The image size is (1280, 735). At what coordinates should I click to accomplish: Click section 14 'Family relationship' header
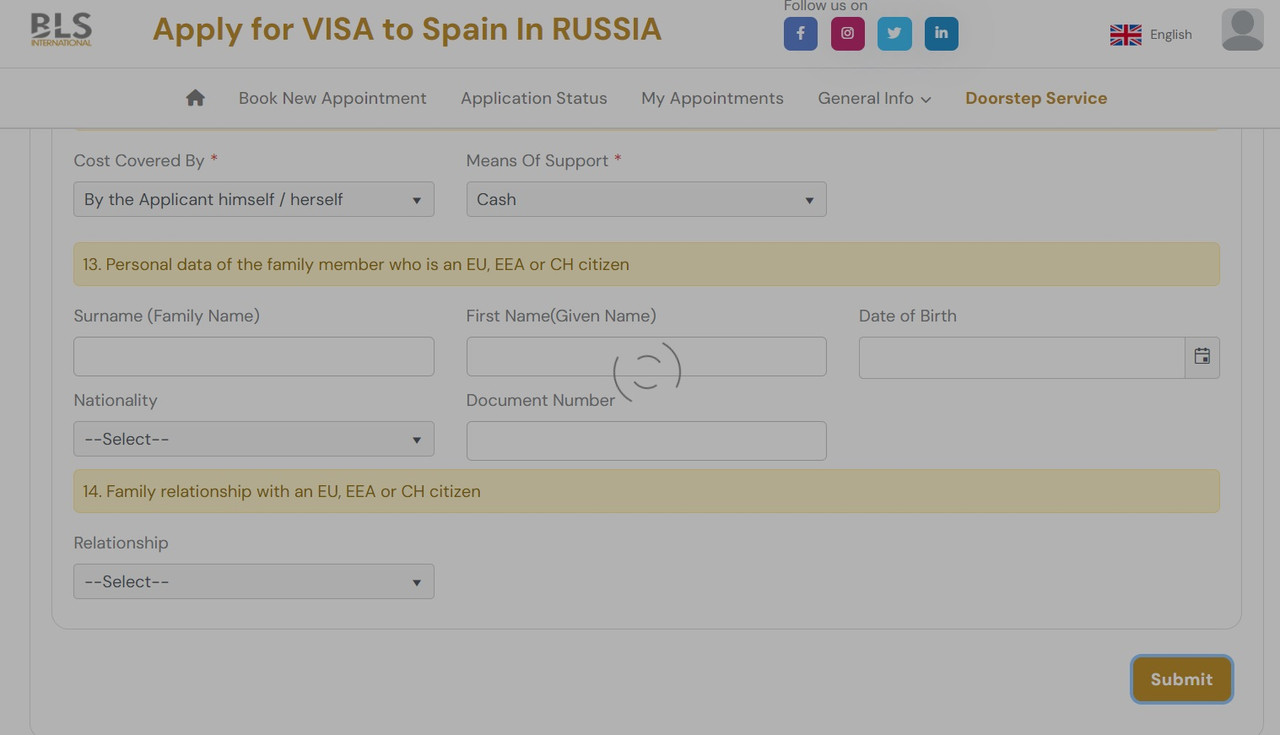coord(646,491)
